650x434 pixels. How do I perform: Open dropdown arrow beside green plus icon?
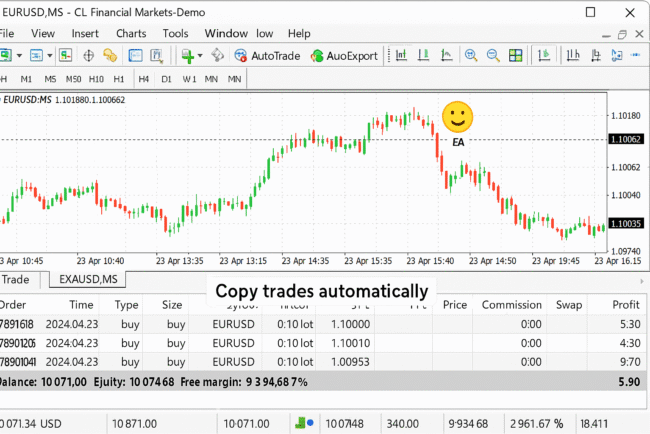click(x=200, y=56)
